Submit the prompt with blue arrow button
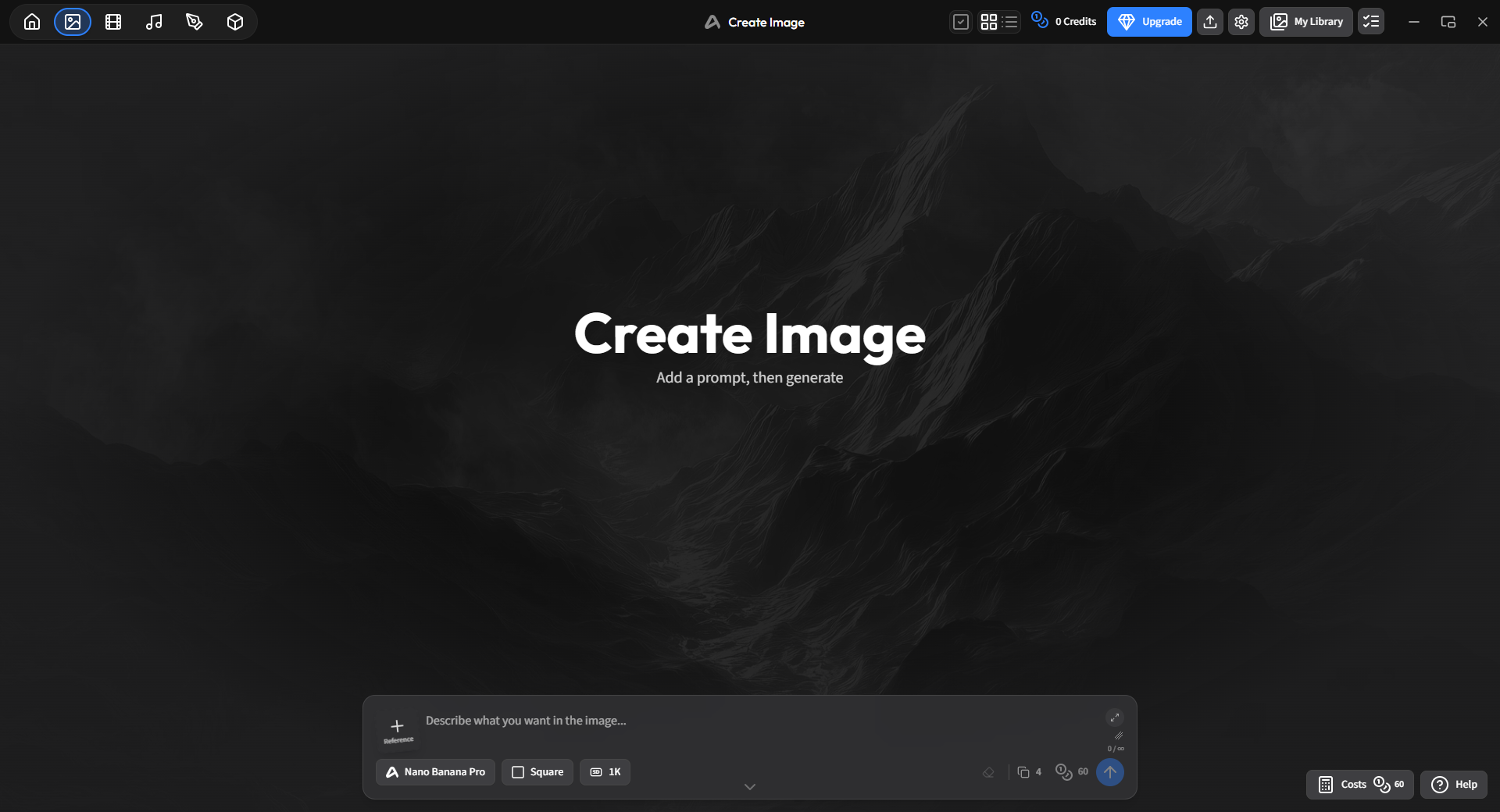 [1110, 772]
